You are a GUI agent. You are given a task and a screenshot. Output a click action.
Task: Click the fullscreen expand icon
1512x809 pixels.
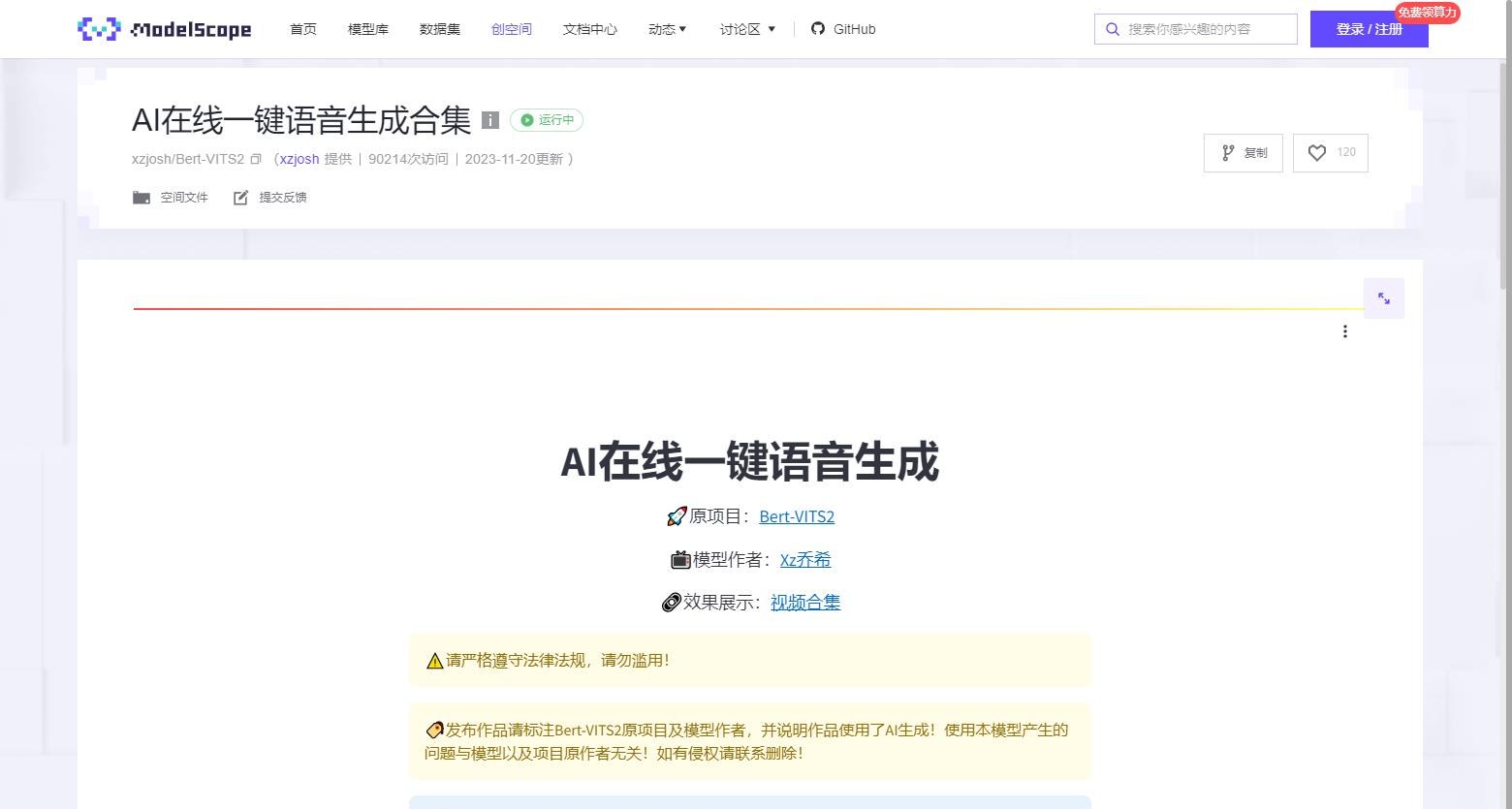click(x=1384, y=298)
